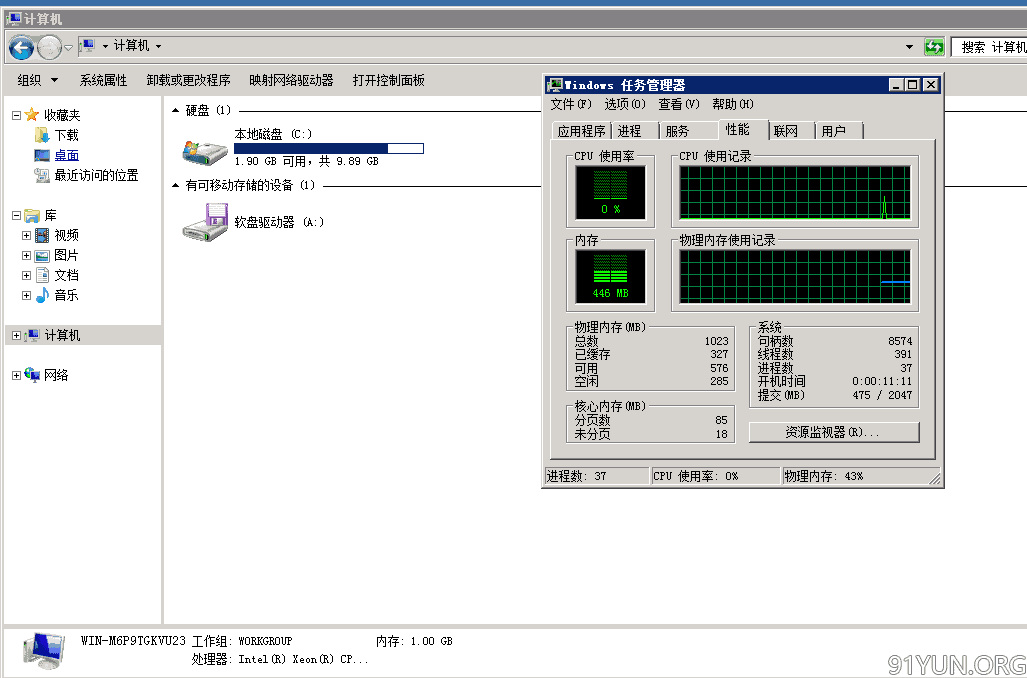Screen dimensions: 1027x678
Task: Expand the 网络 tree node
Action: pos(16,375)
